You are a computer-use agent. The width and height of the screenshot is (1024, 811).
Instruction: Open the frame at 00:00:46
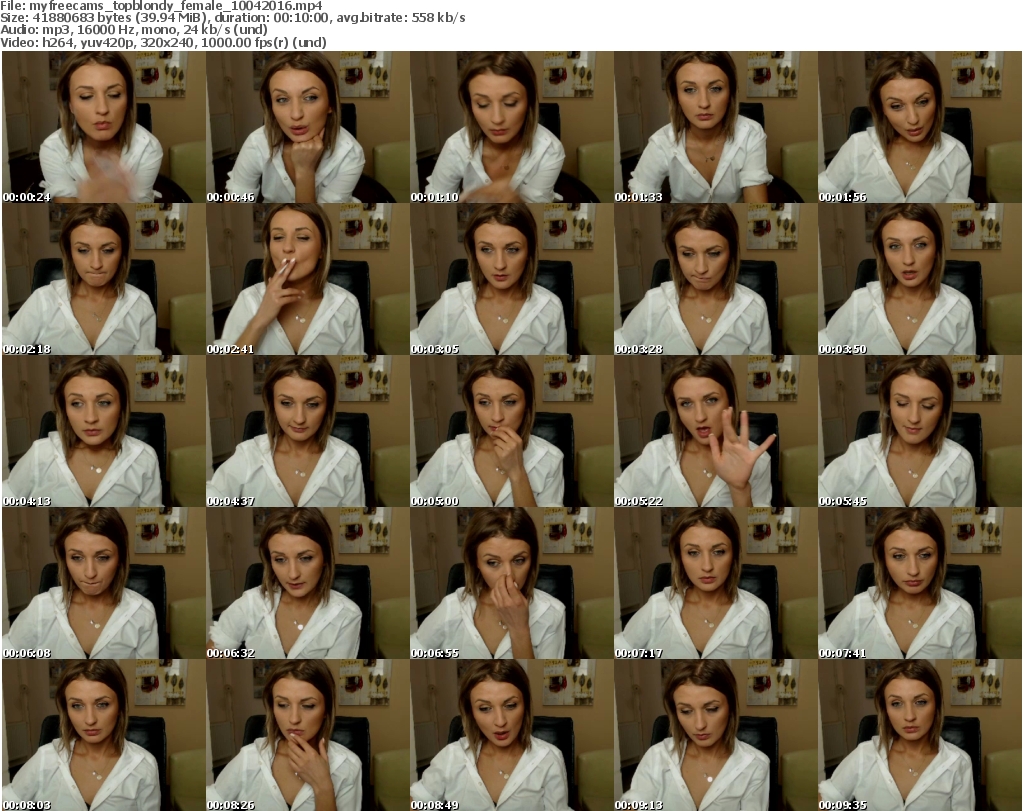[x=307, y=127]
